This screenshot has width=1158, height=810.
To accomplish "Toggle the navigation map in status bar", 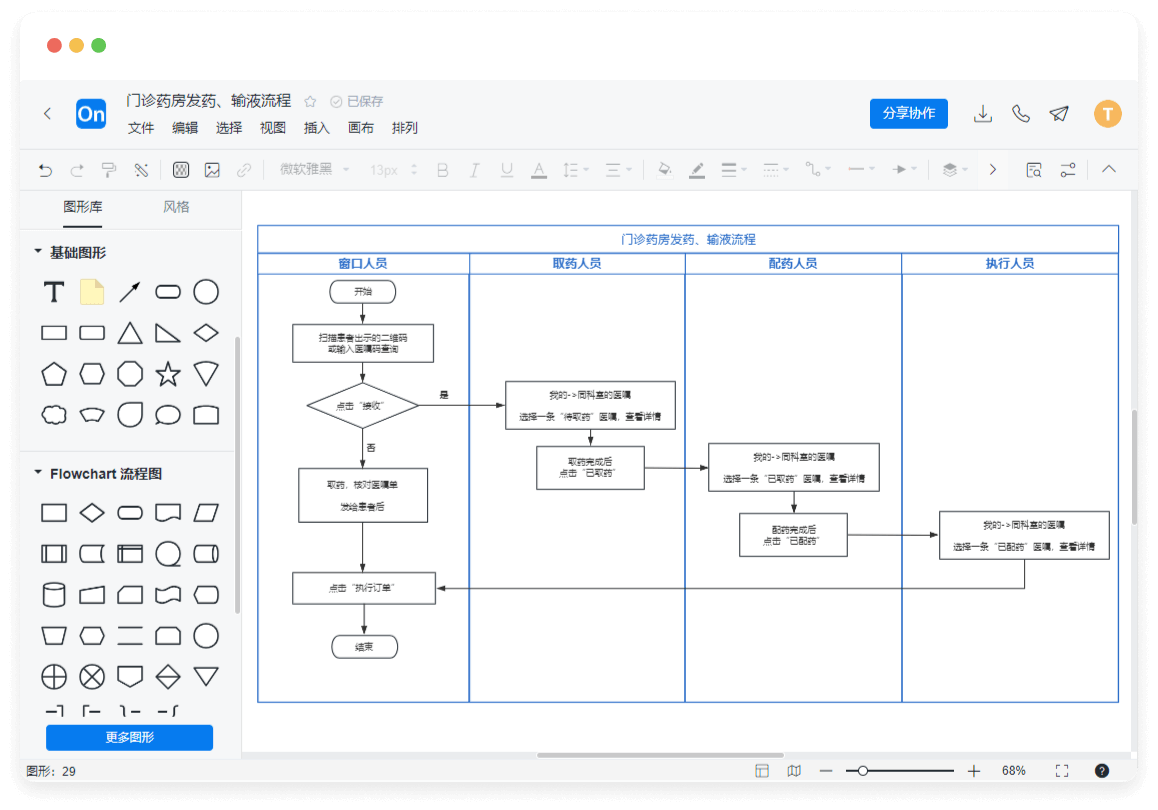I will coord(794,771).
